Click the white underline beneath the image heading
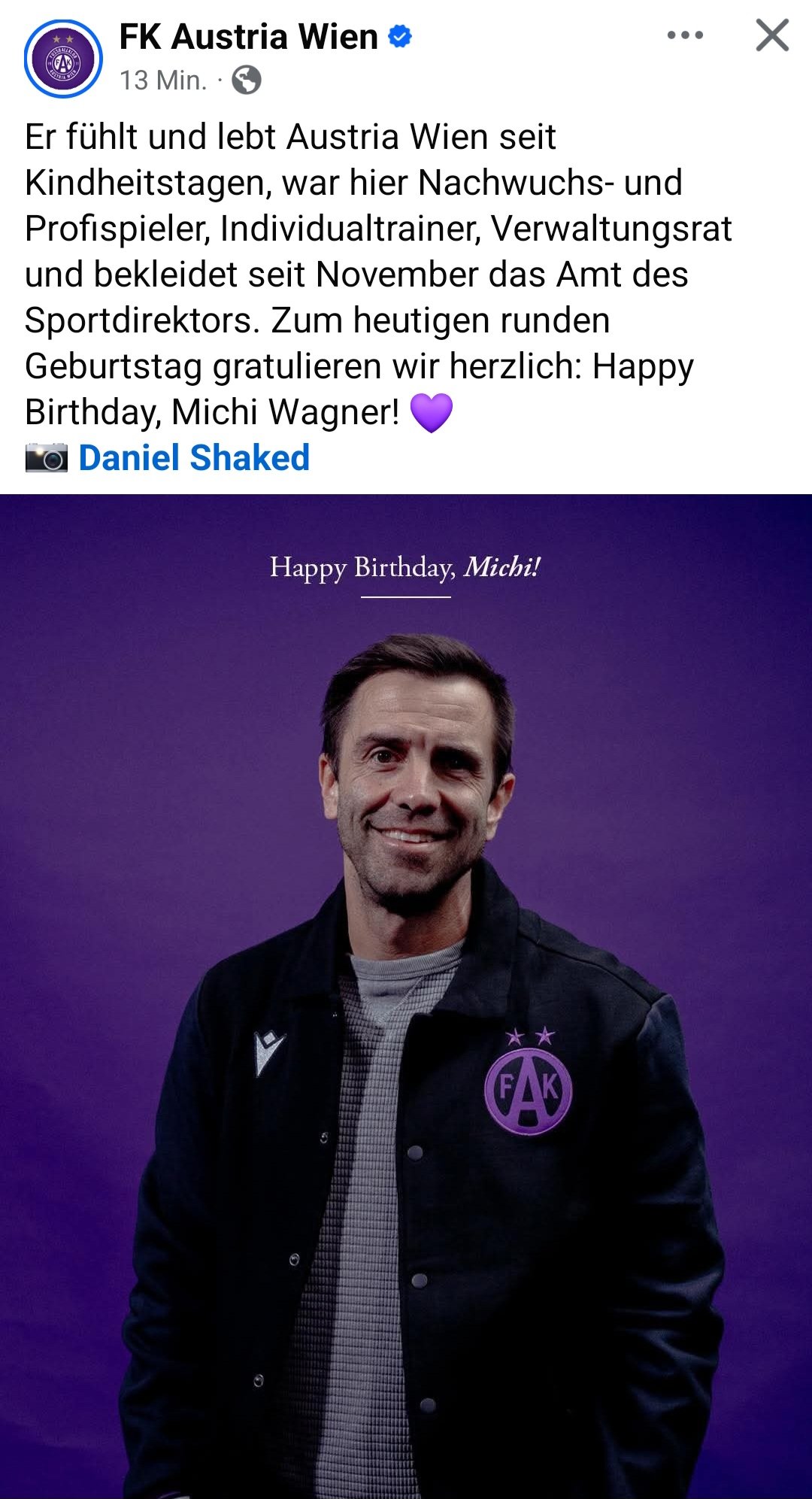This screenshot has width=812, height=1499. click(x=406, y=597)
